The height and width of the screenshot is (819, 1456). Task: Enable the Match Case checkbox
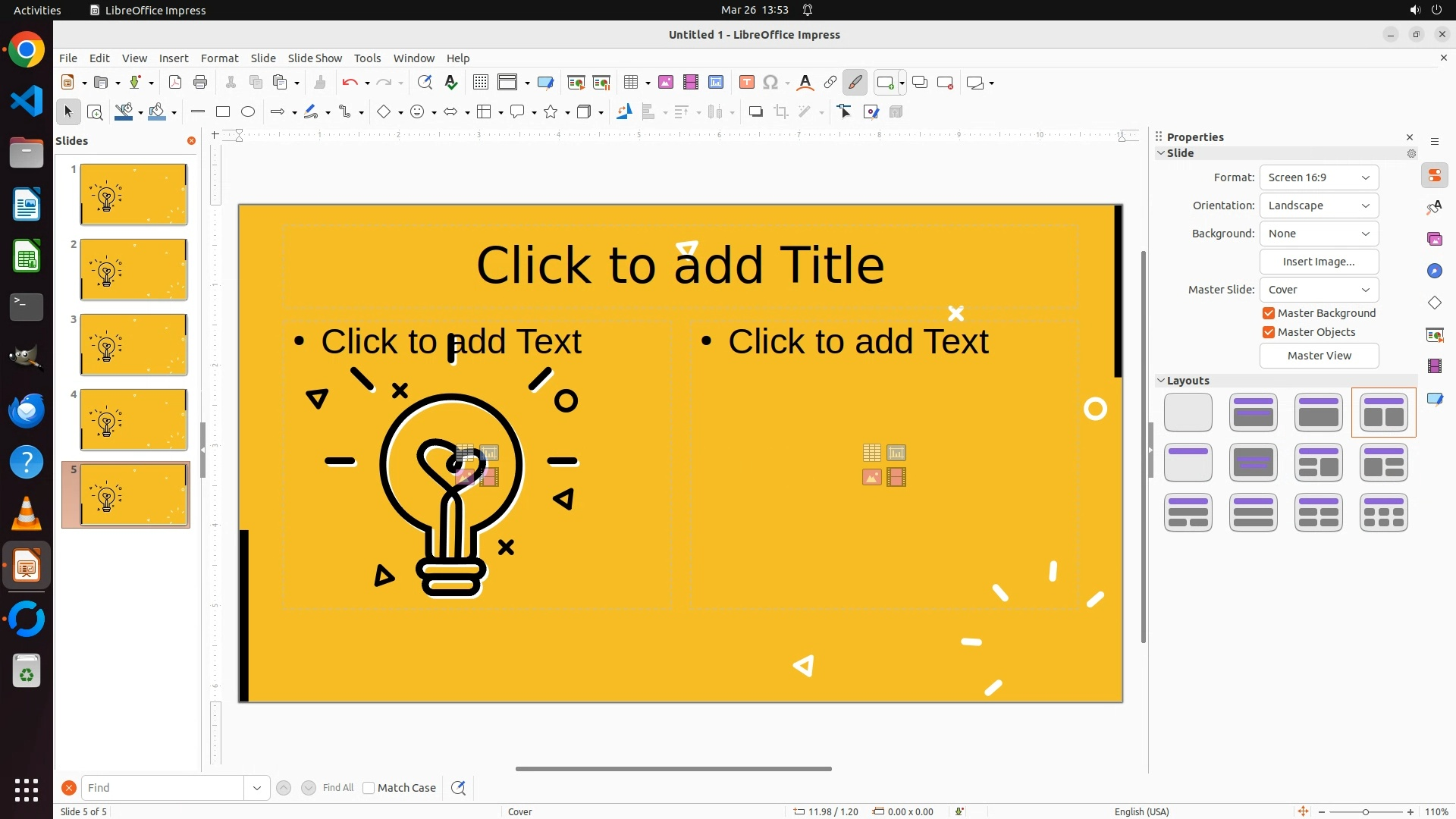click(x=369, y=788)
